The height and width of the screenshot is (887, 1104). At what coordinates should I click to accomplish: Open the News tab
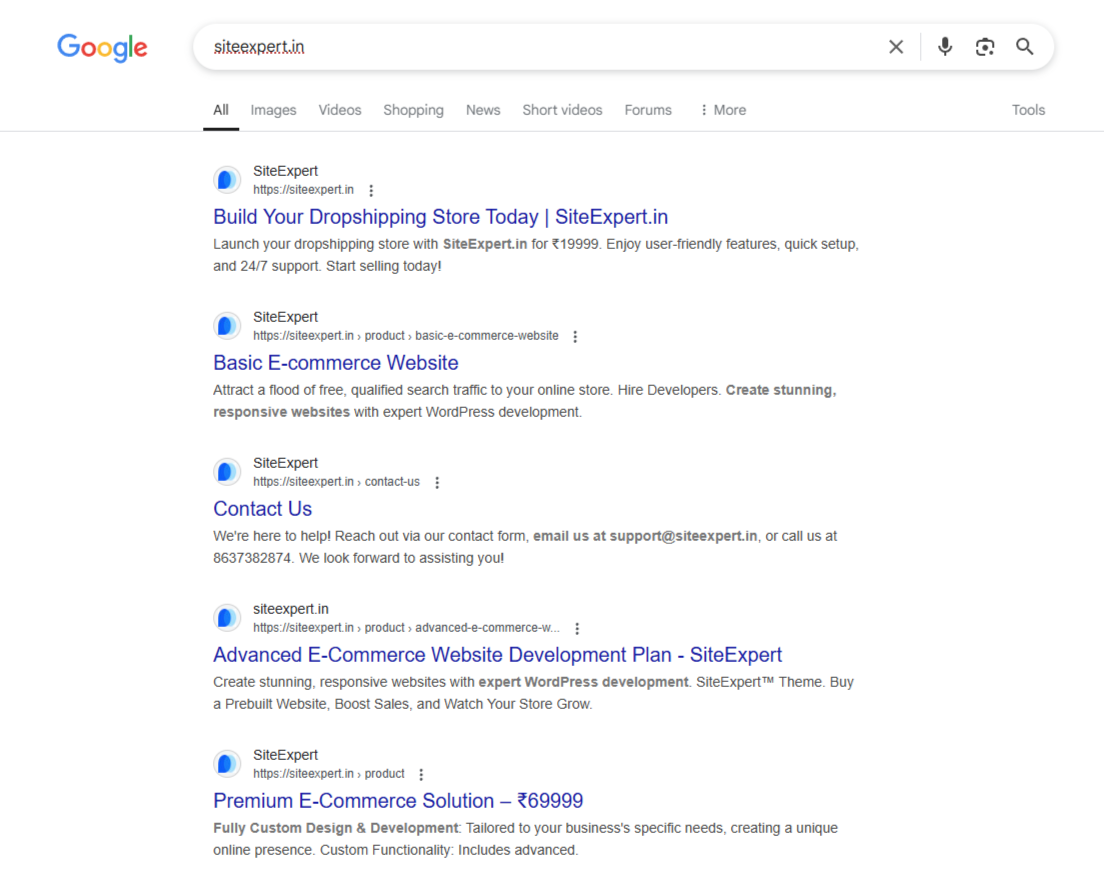pos(483,110)
